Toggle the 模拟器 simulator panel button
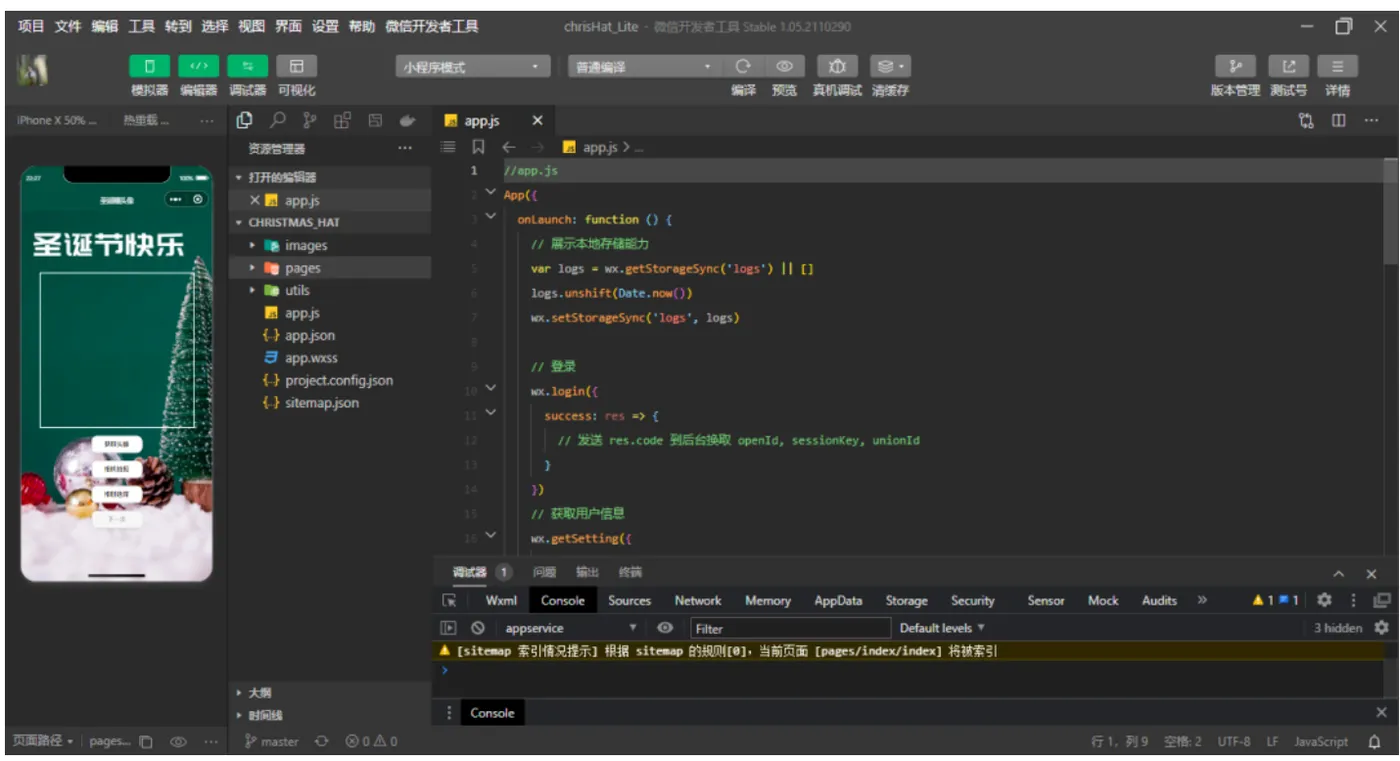The width and height of the screenshot is (1400, 761). click(150, 66)
